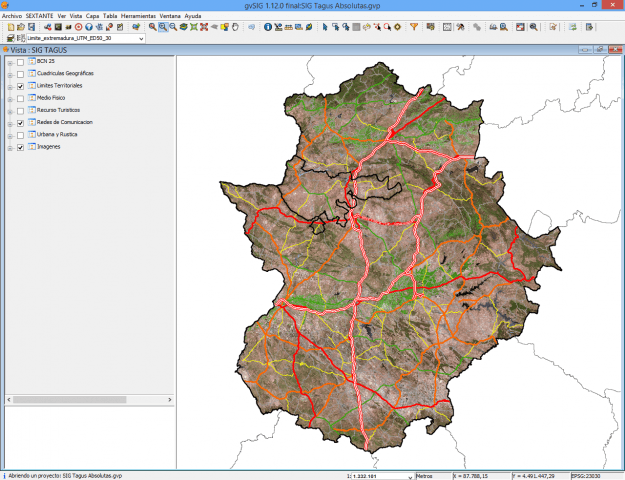Expand the Urbana y Rustica node
The height and width of the screenshot is (480, 625).
10,136
